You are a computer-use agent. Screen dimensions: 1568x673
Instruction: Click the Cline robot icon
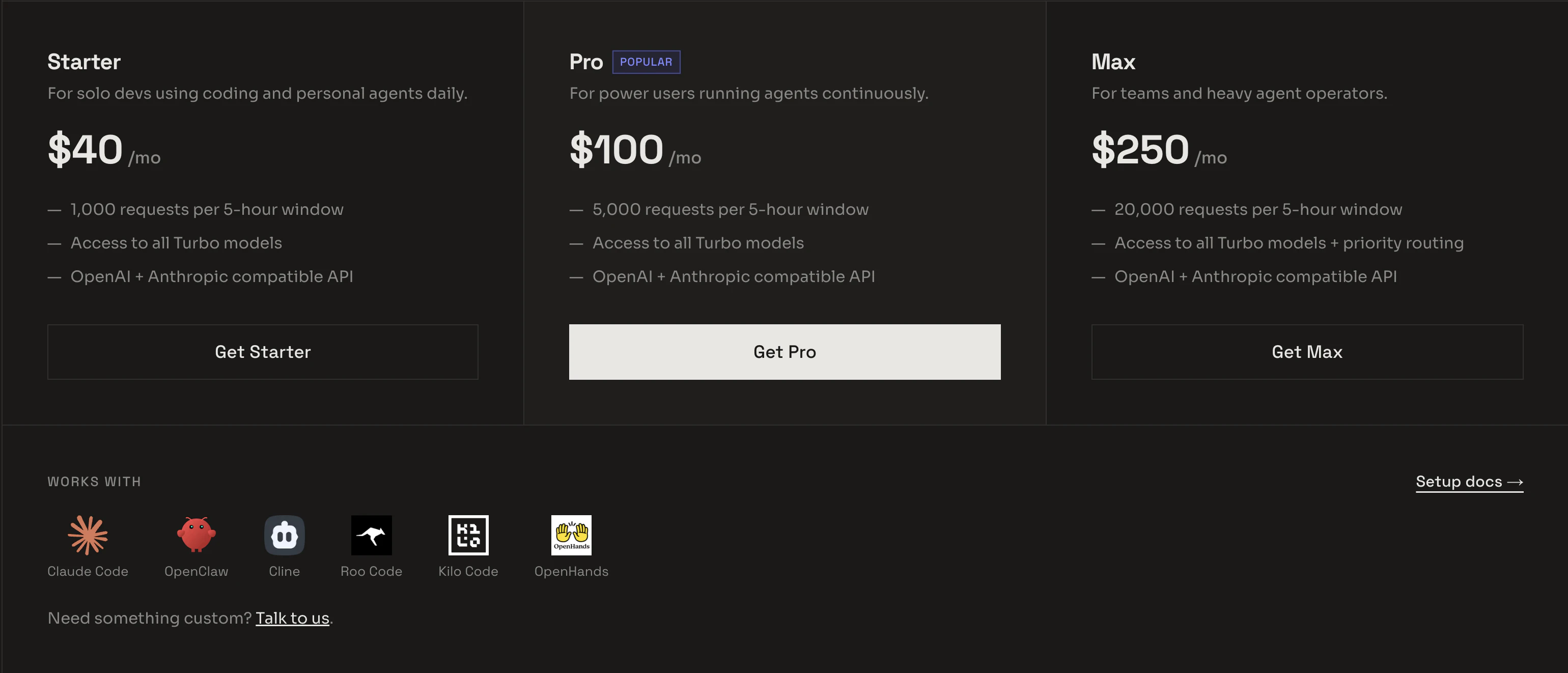tap(284, 535)
